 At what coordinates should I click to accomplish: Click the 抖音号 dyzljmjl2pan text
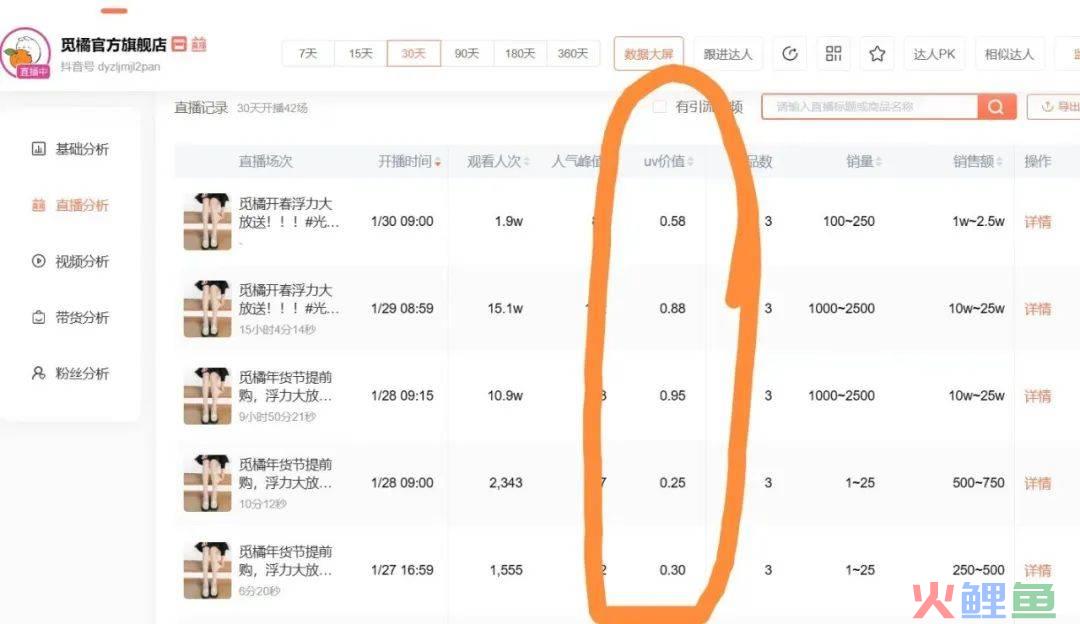110,67
